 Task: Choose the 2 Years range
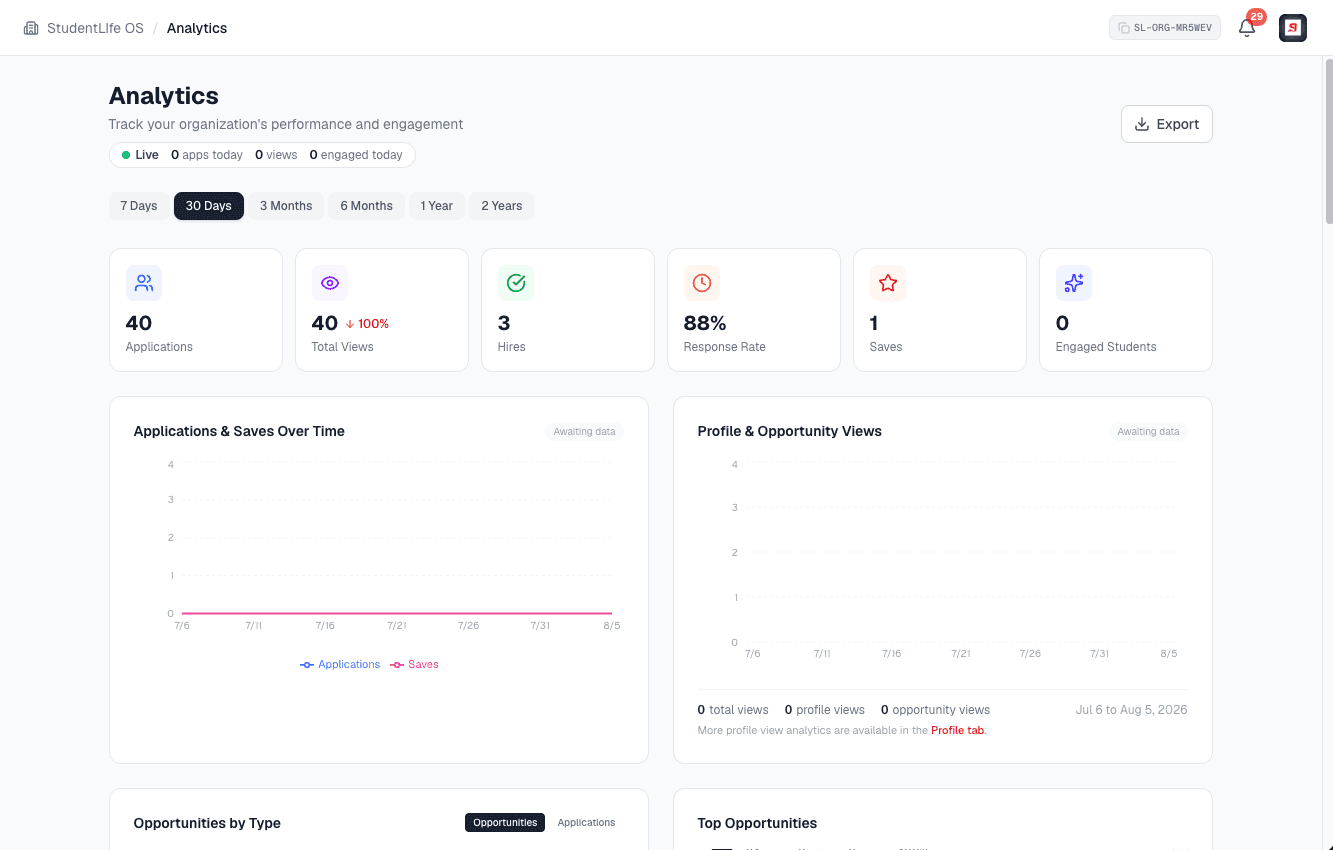point(502,206)
